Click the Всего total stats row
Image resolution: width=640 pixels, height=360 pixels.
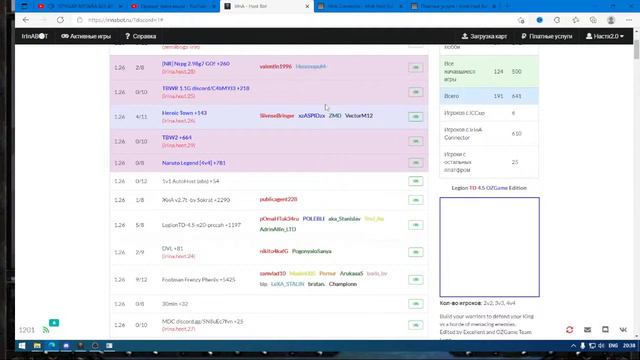click(x=489, y=96)
